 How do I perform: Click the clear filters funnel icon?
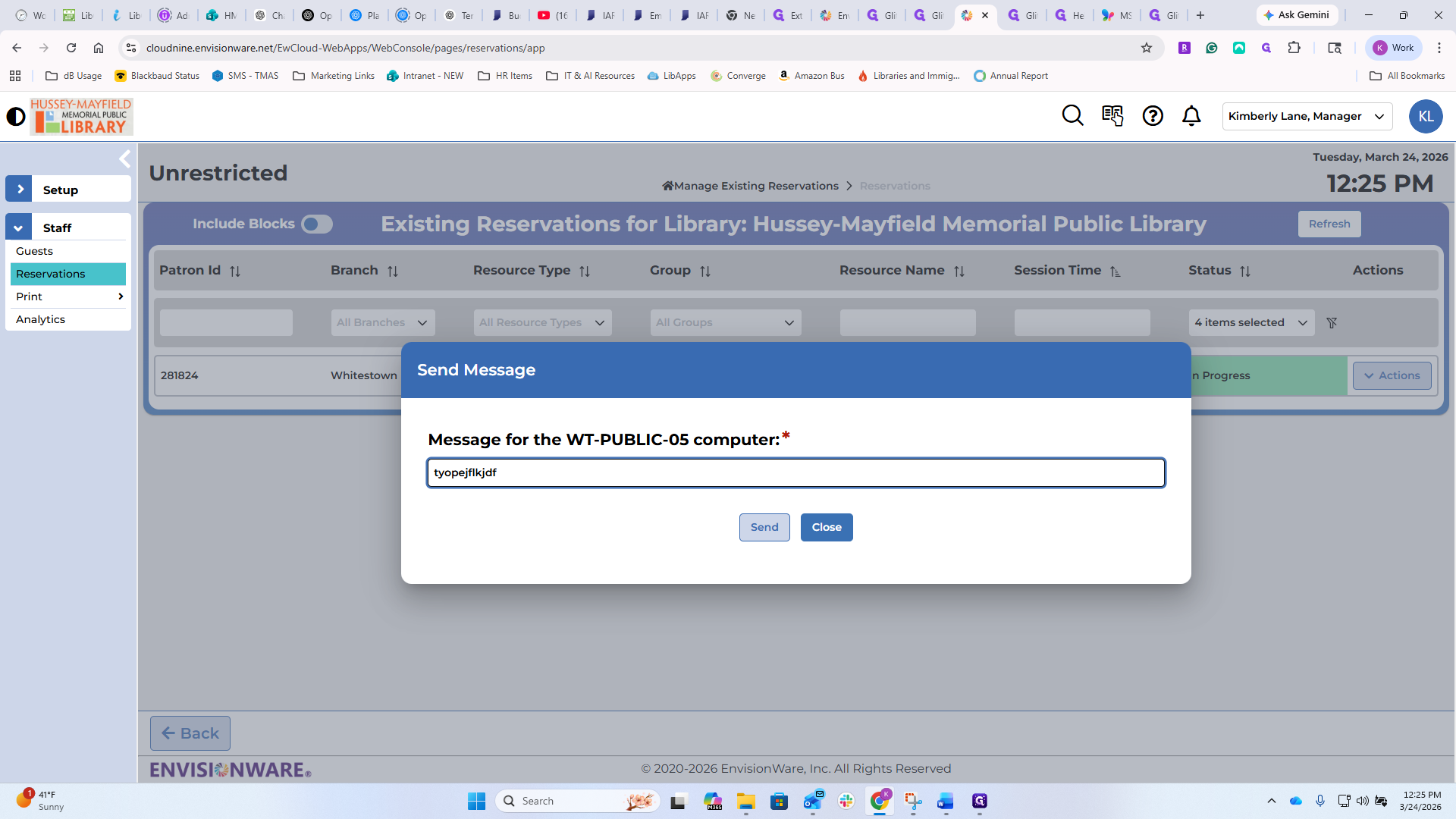pos(1332,323)
